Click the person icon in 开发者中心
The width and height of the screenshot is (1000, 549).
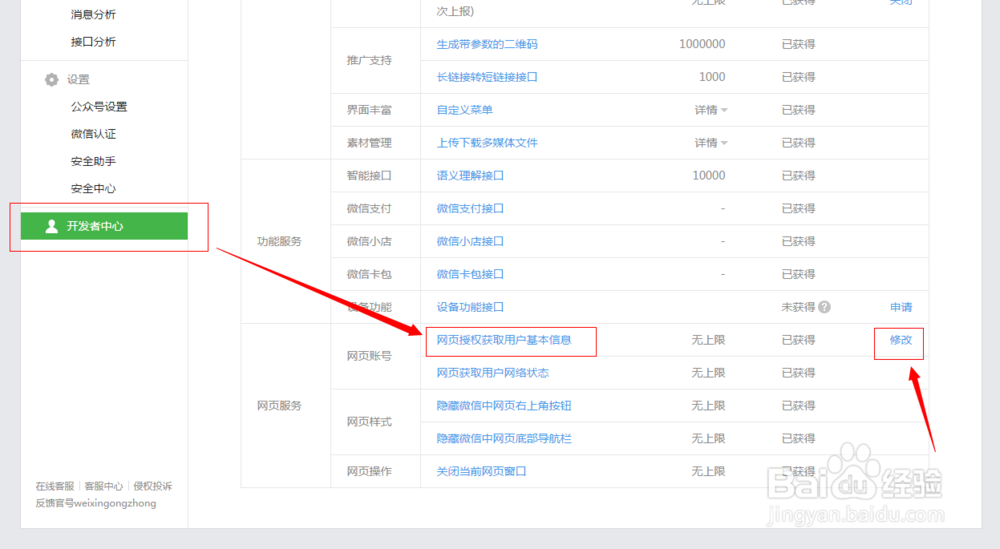click(x=52, y=226)
